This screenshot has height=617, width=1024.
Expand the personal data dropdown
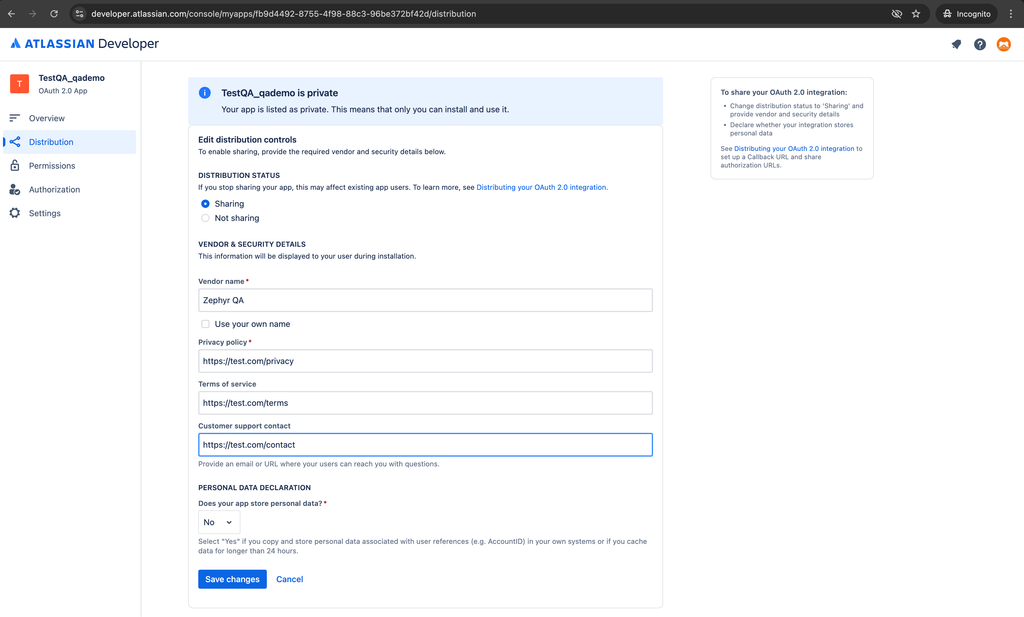(218, 522)
